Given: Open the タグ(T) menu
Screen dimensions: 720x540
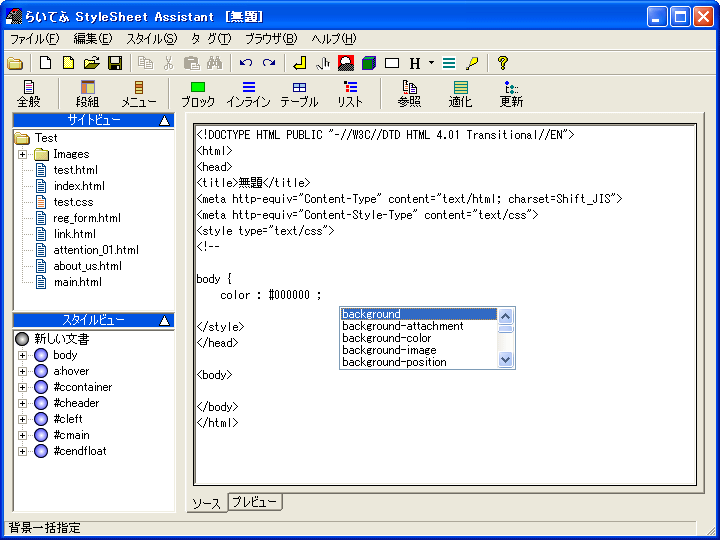Looking at the screenshot, I should [x=211, y=39].
